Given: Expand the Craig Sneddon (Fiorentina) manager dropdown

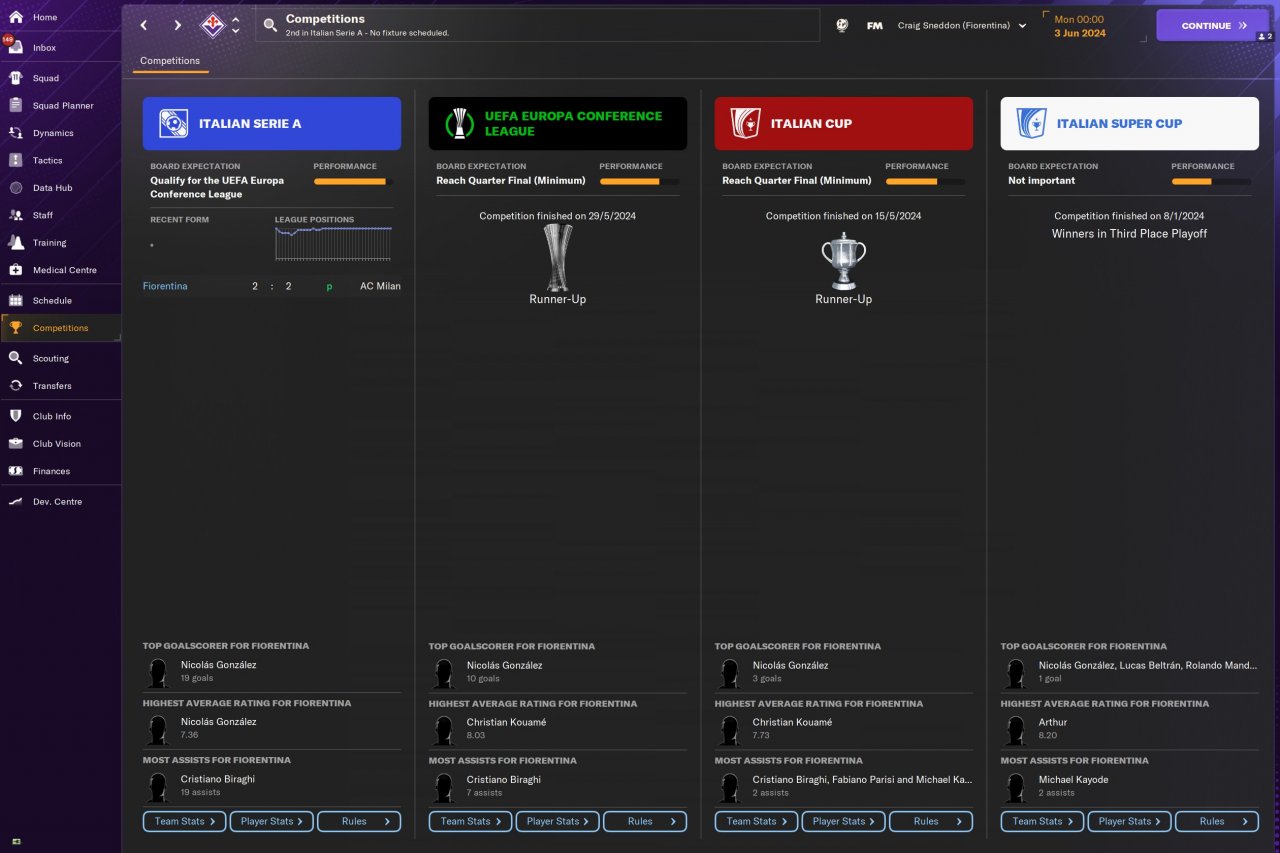Looking at the screenshot, I should click(962, 26).
